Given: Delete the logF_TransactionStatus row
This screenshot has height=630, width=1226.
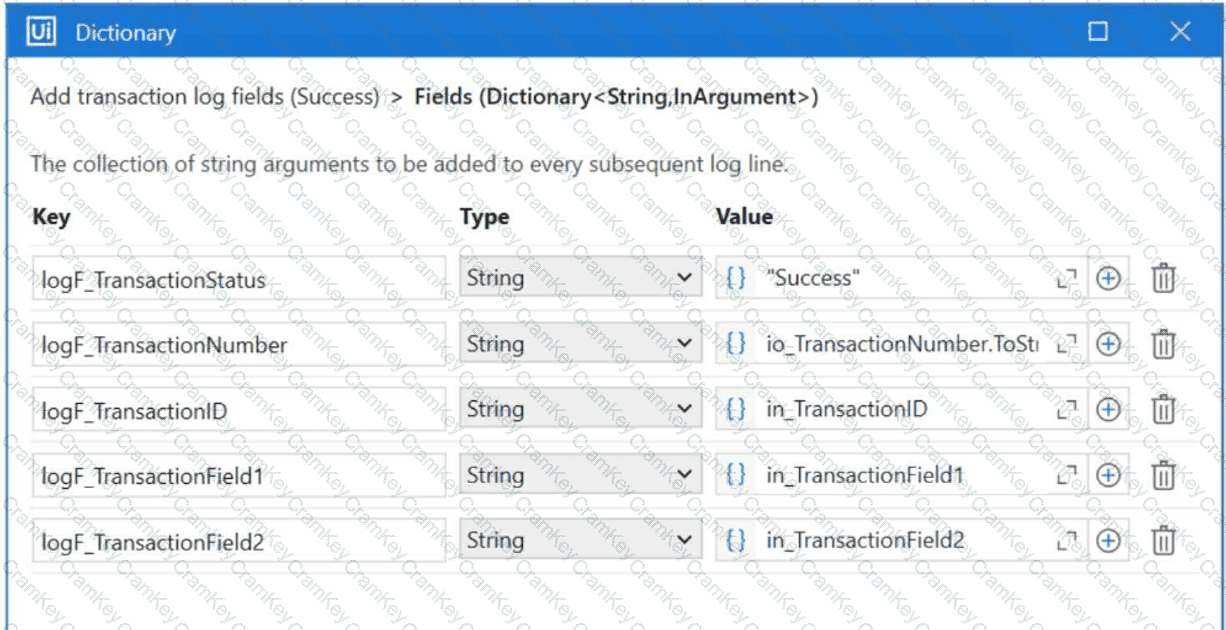Looking at the screenshot, I should (x=1163, y=278).
